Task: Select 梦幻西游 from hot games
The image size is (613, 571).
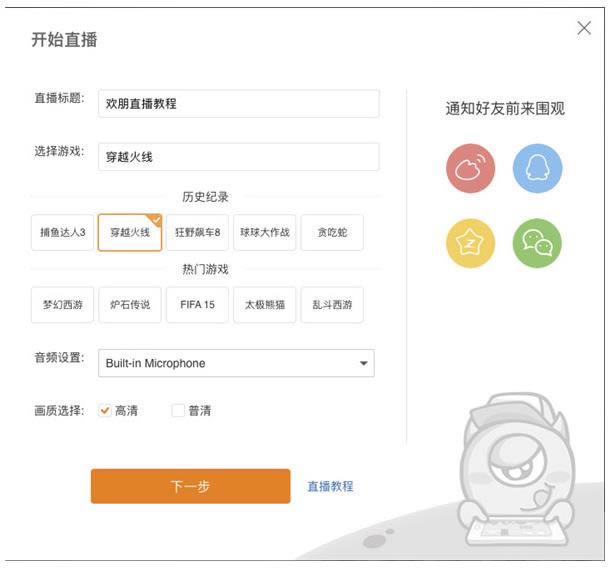Action: [x=62, y=305]
